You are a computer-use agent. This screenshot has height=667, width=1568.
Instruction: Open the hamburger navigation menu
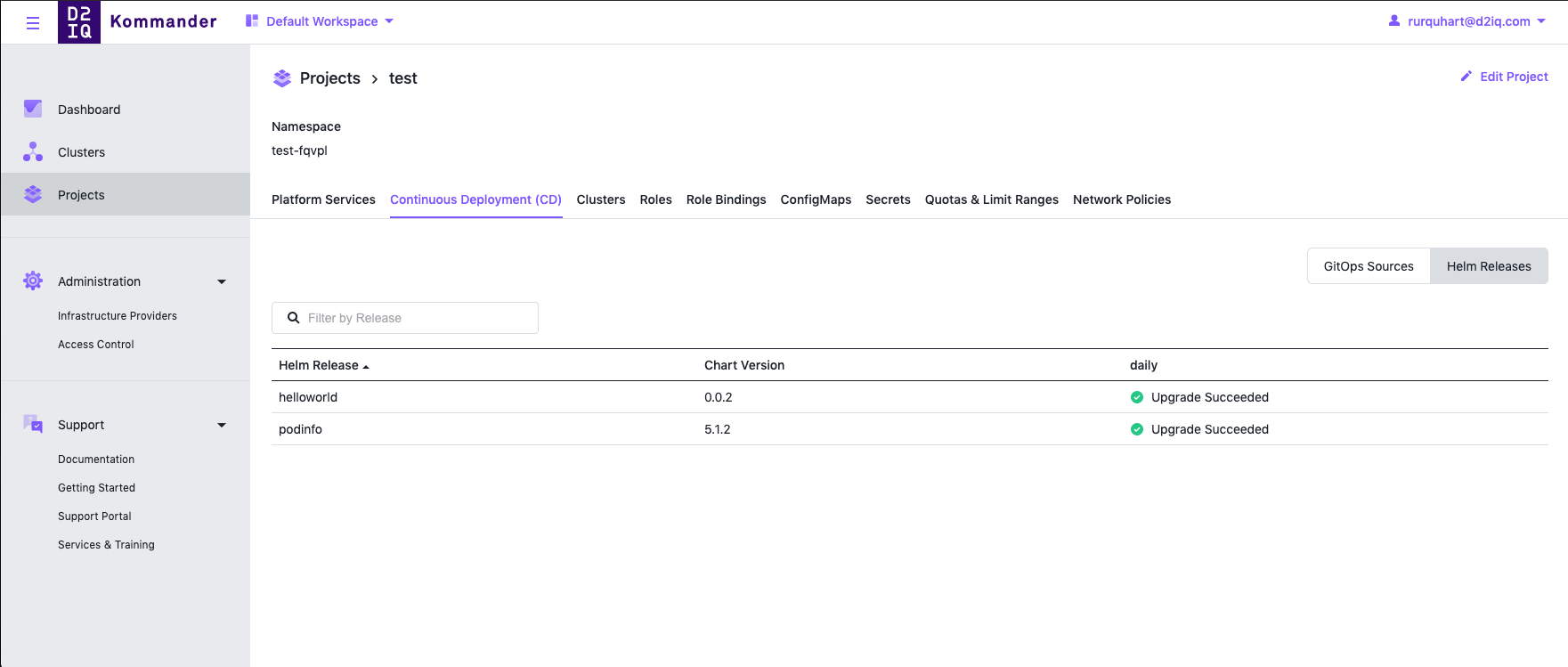[33, 23]
